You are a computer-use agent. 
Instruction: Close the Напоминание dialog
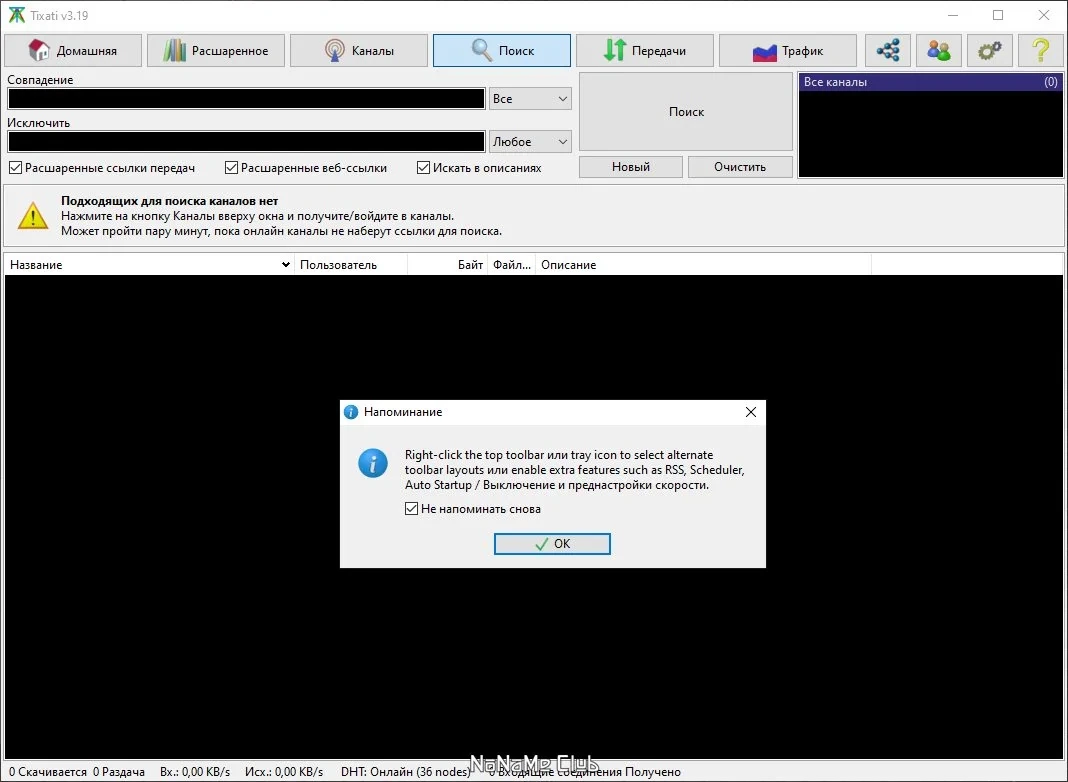[x=751, y=412]
